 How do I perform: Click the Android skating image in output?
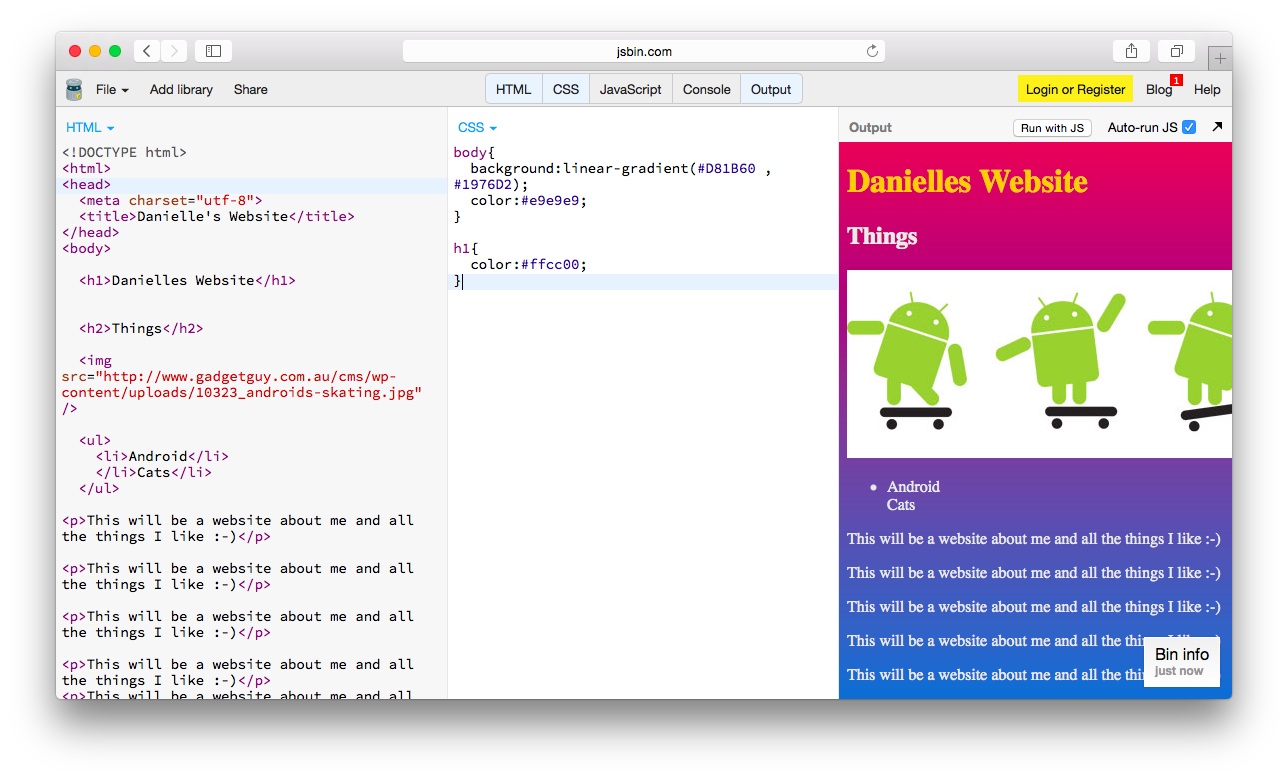coord(1039,364)
